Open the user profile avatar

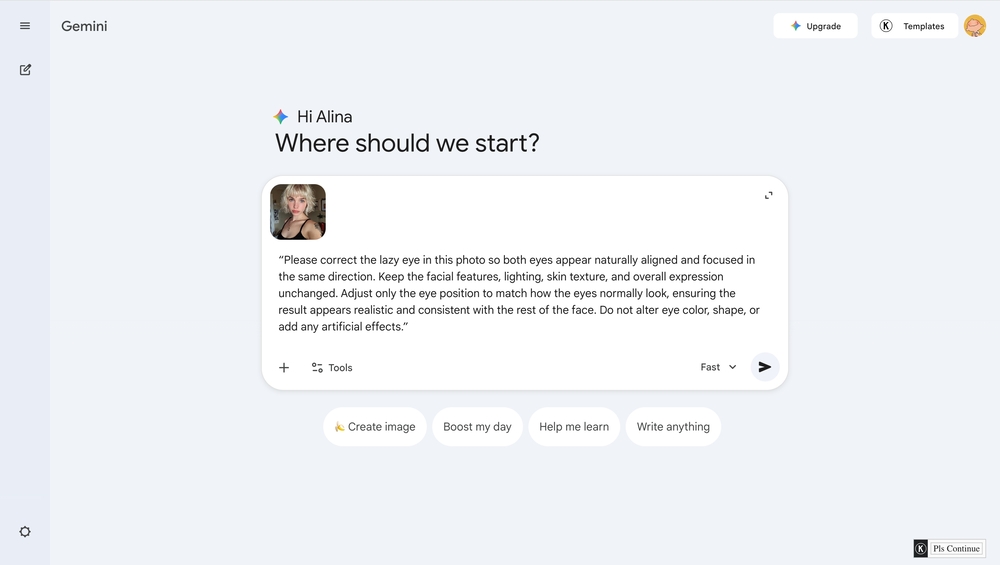tap(974, 26)
